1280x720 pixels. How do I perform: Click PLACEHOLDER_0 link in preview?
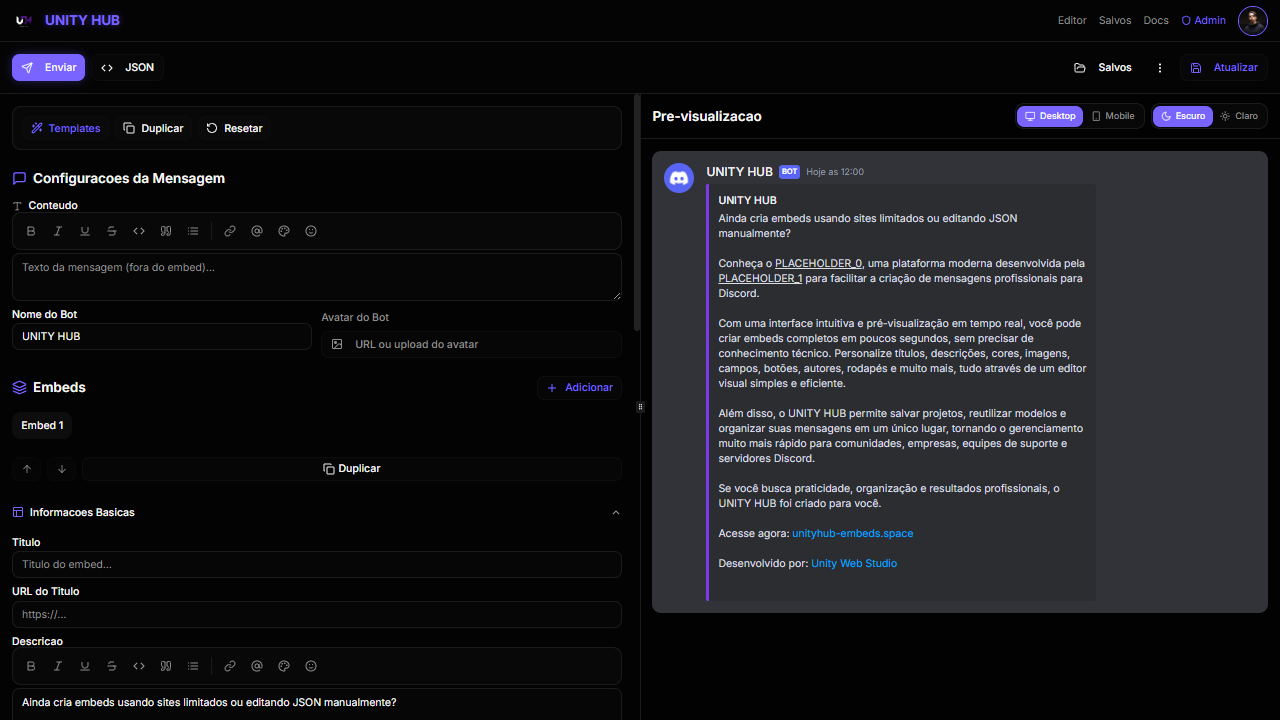(818, 263)
